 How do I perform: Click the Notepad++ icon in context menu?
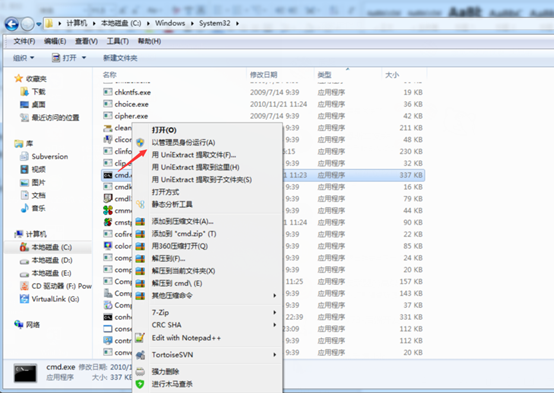coord(140,338)
